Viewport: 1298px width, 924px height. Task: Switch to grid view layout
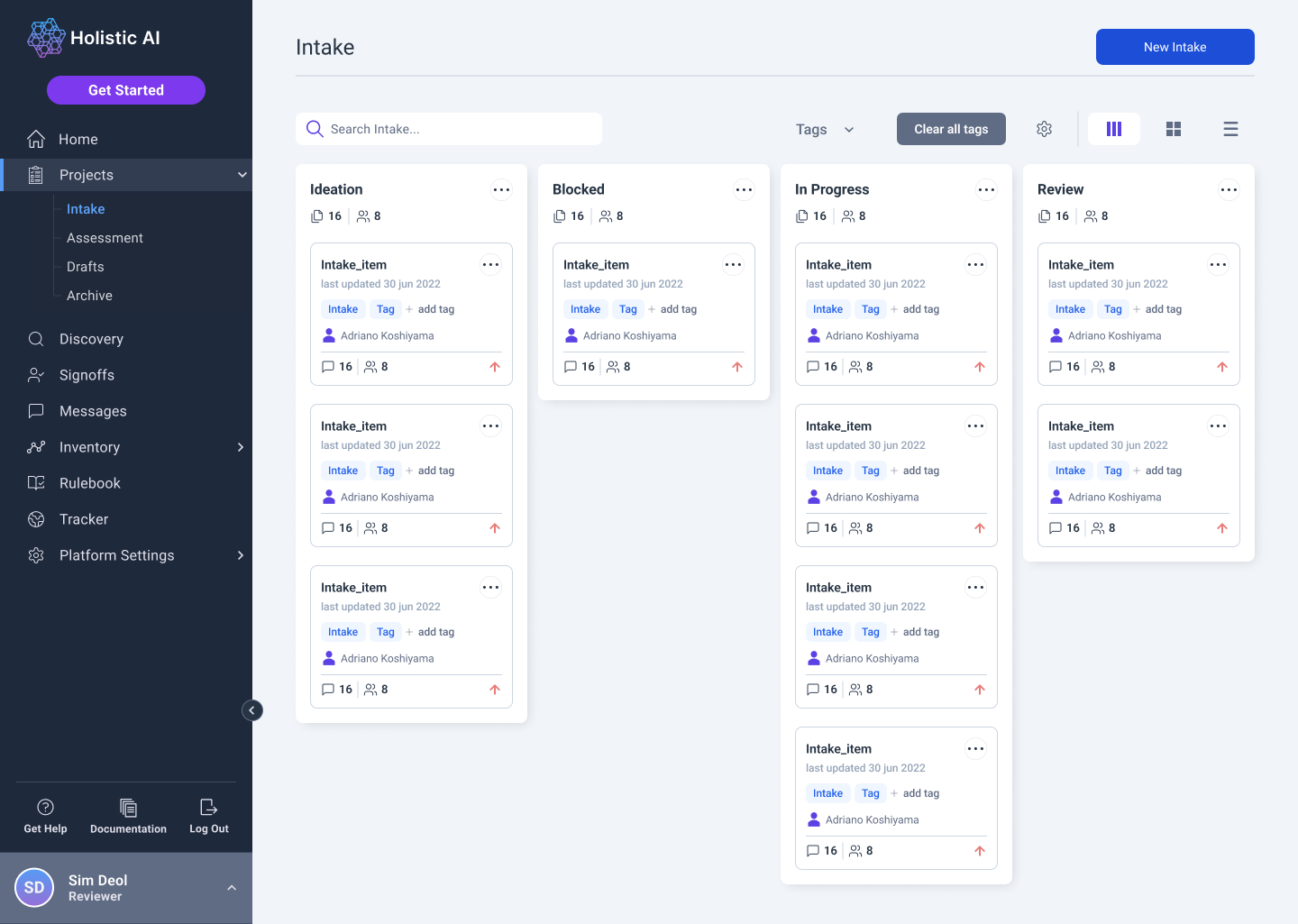coord(1173,129)
